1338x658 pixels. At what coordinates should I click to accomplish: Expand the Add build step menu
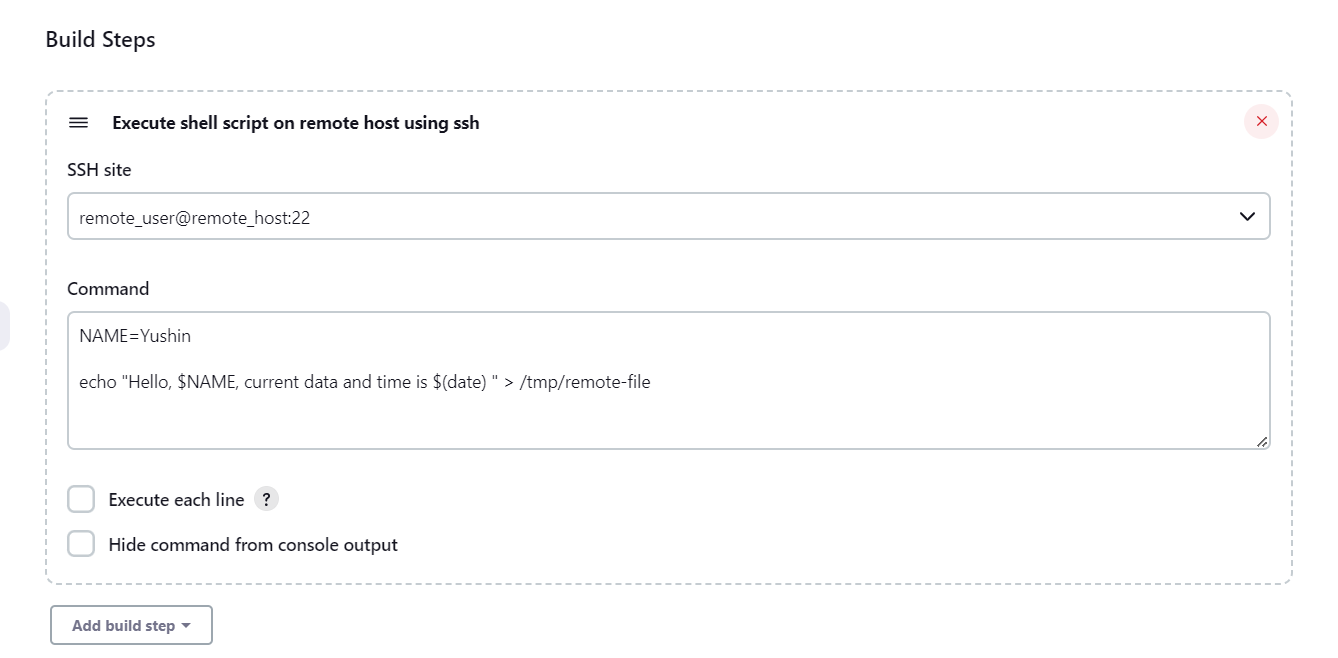[x=131, y=625]
